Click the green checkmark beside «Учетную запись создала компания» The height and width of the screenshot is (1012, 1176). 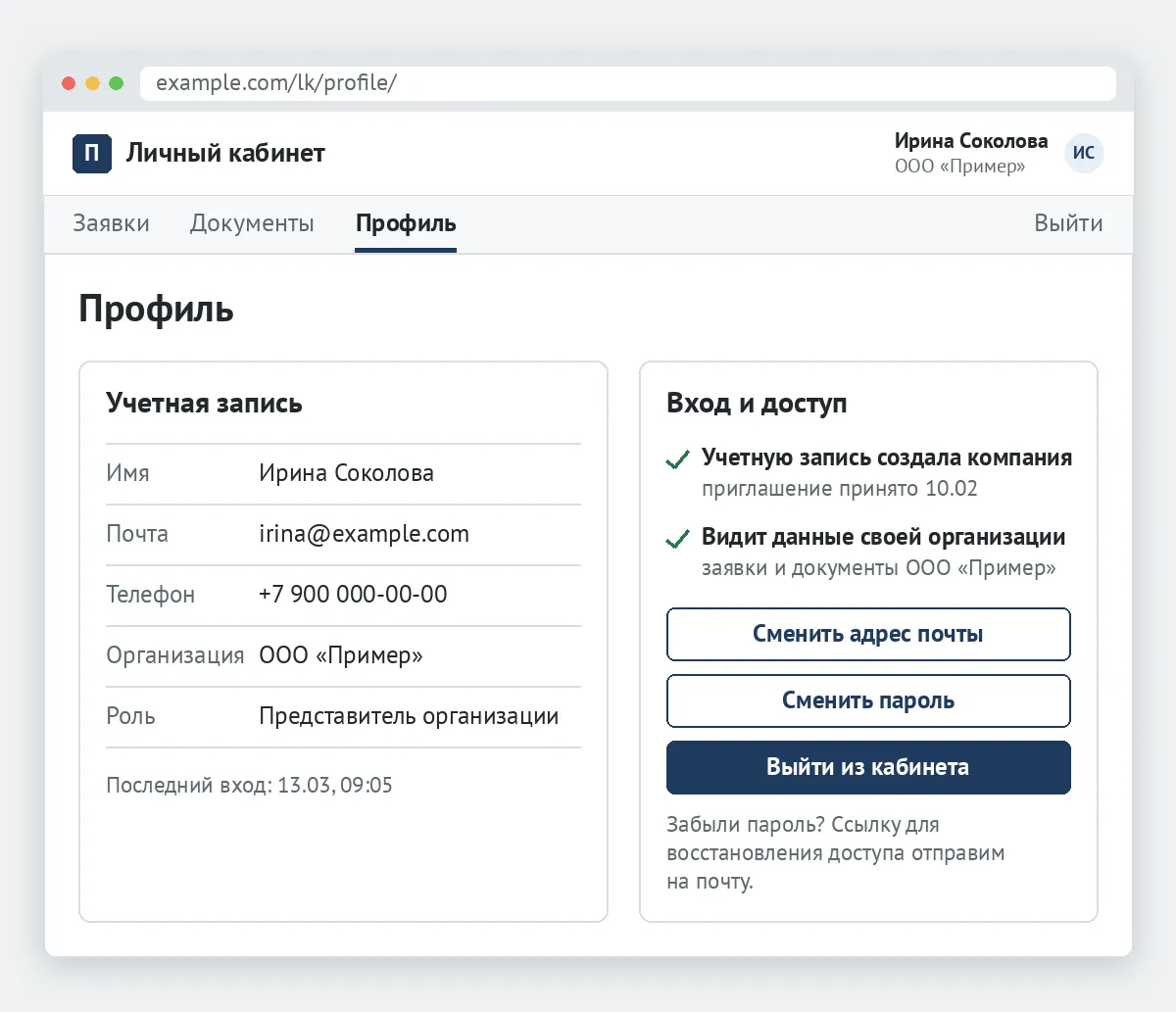click(x=677, y=459)
